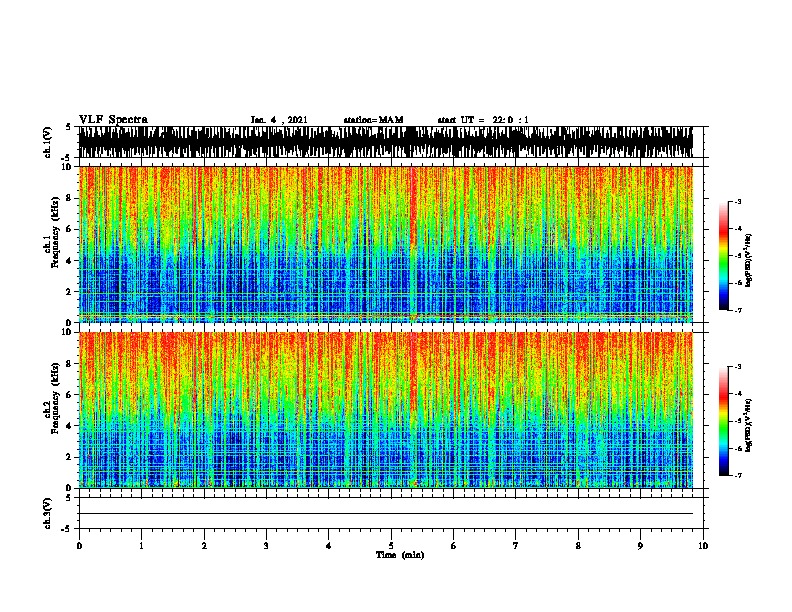Click the "7" minute tick label

[516, 546]
